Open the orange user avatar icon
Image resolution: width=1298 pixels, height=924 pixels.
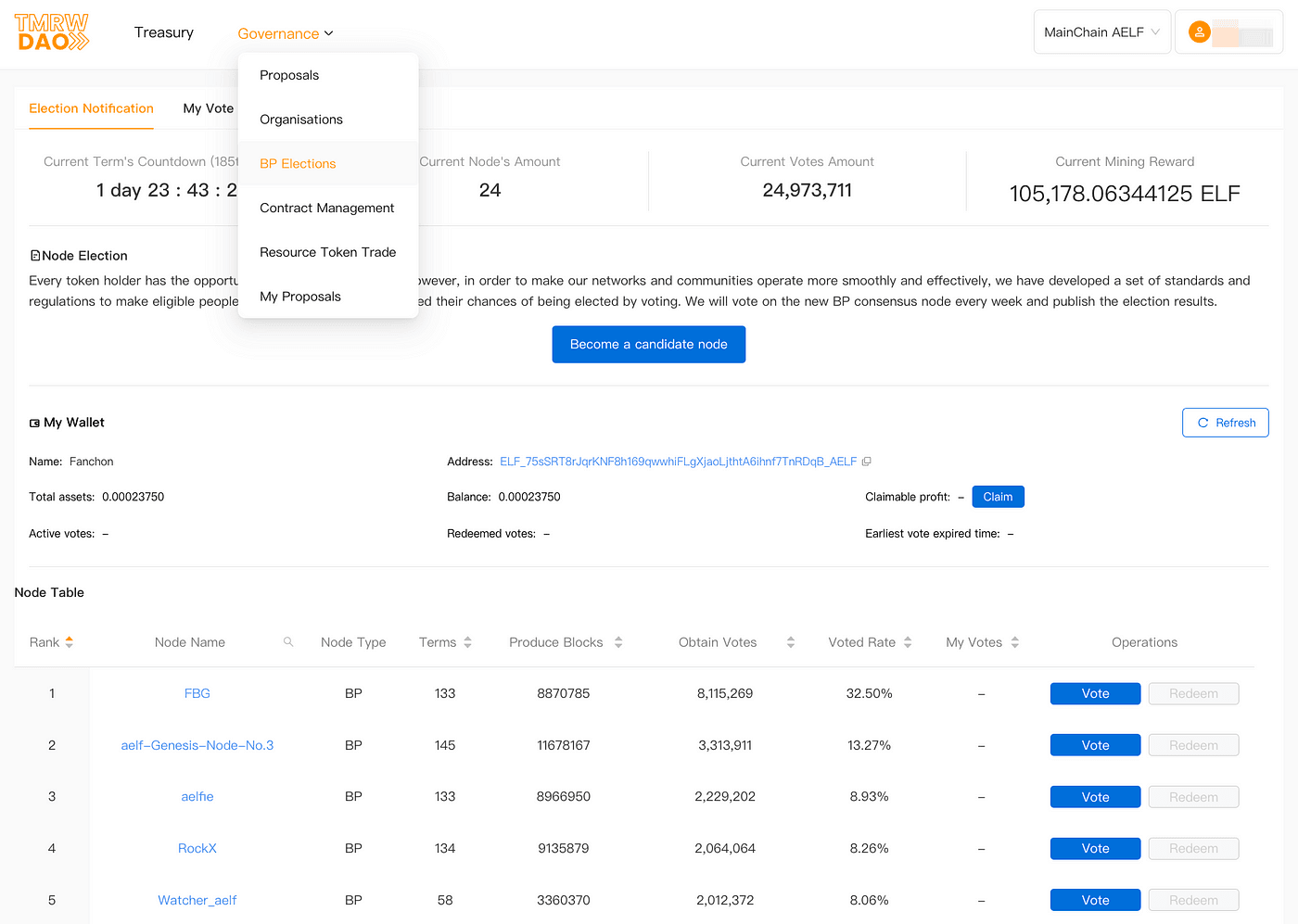click(x=1199, y=32)
